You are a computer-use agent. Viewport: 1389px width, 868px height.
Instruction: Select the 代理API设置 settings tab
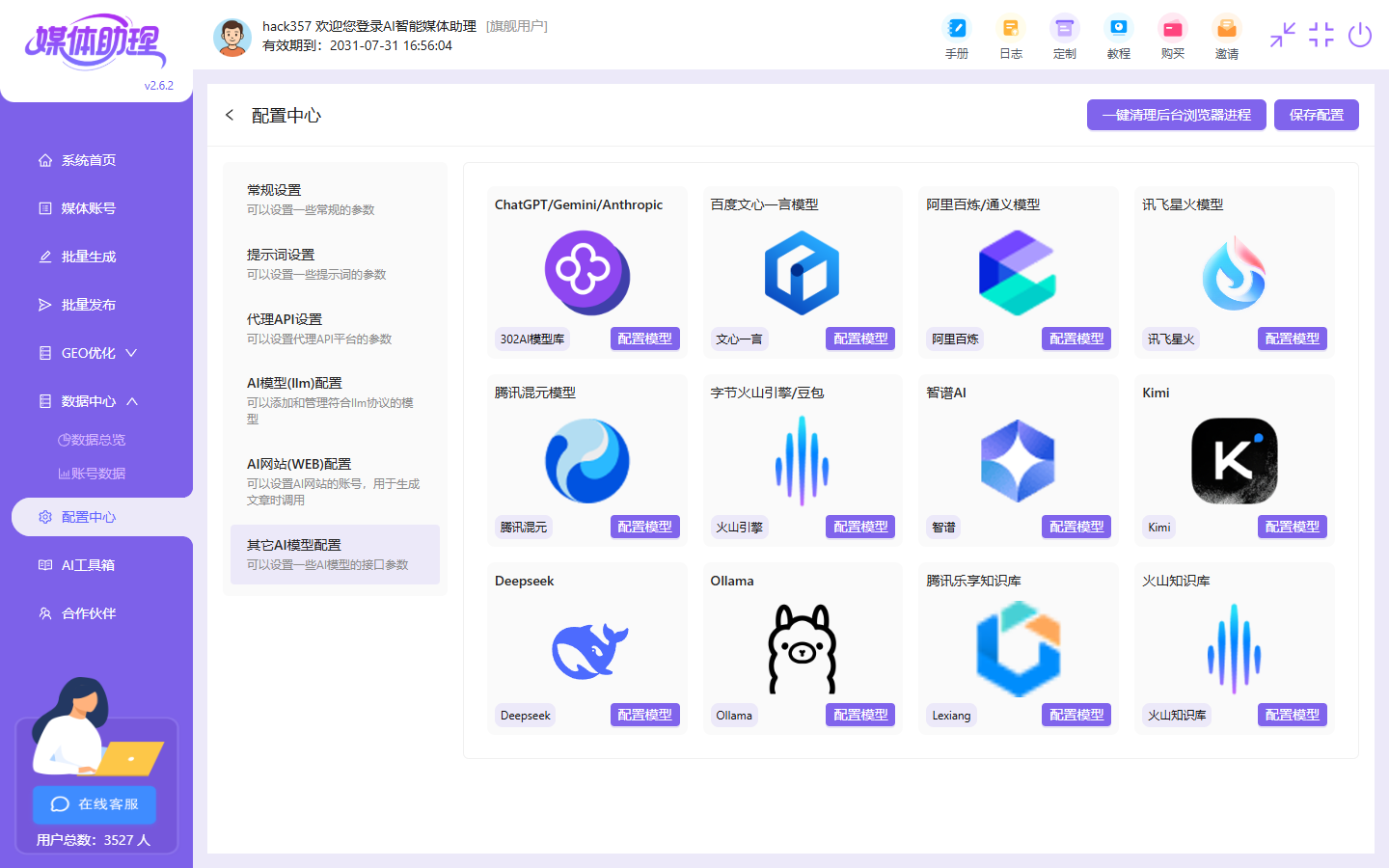335,329
